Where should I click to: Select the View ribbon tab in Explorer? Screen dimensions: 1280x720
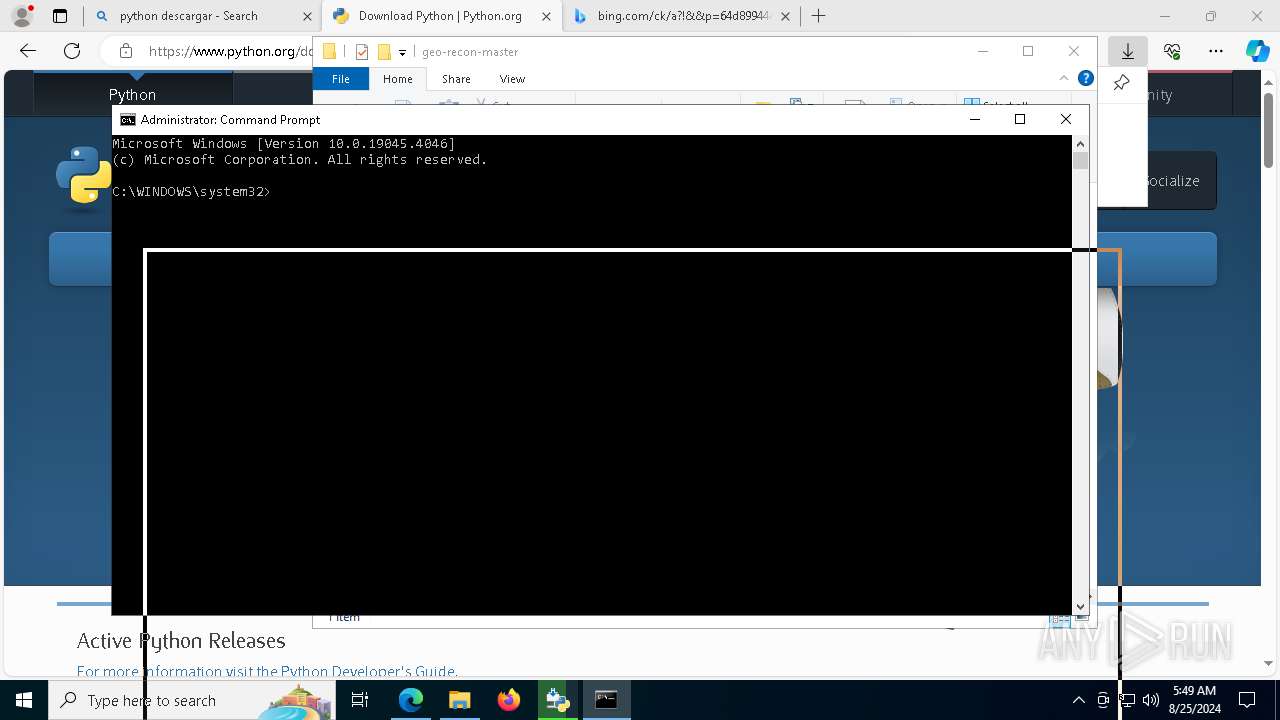[512, 78]
